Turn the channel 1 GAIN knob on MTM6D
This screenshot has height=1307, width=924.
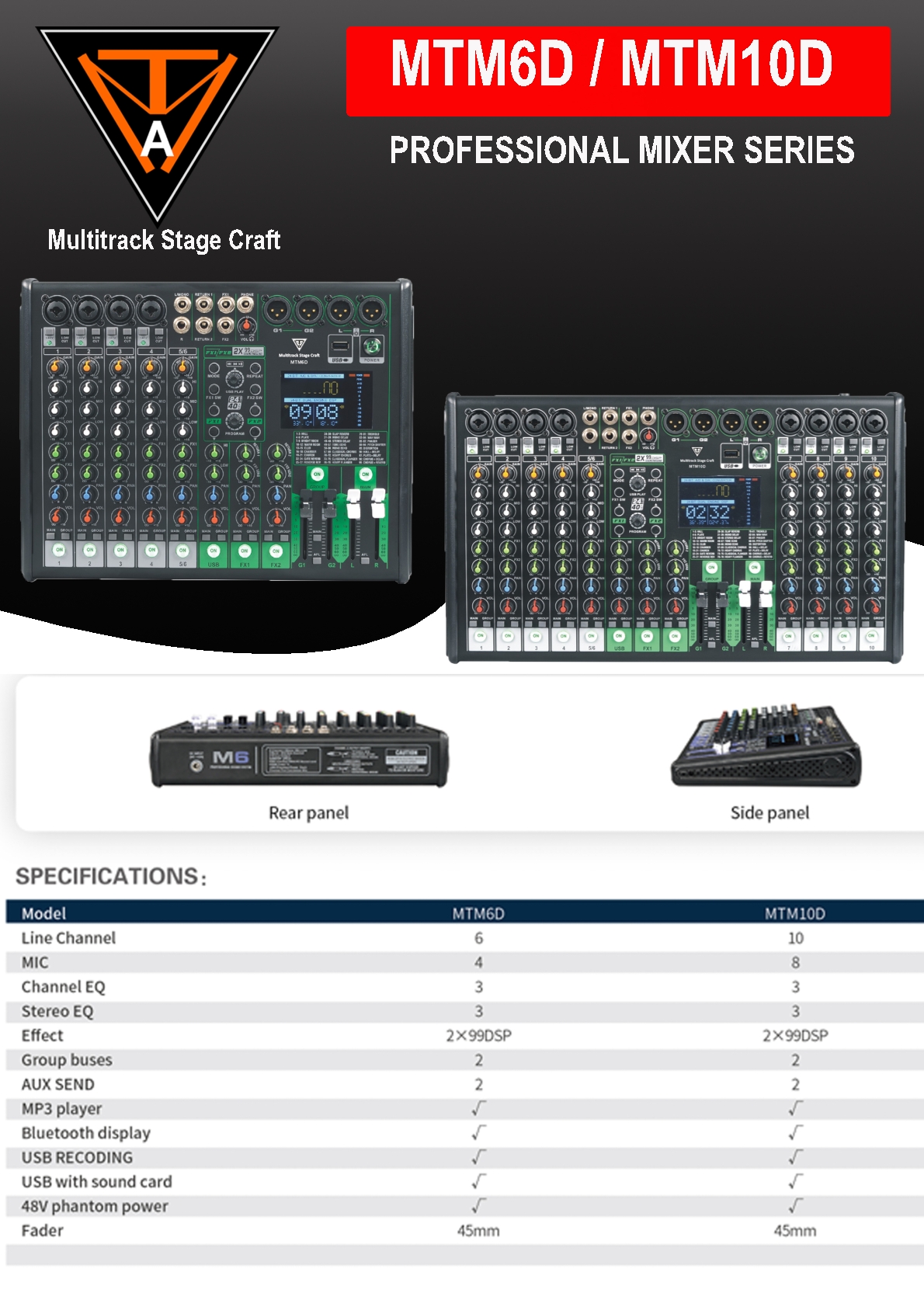57,367
